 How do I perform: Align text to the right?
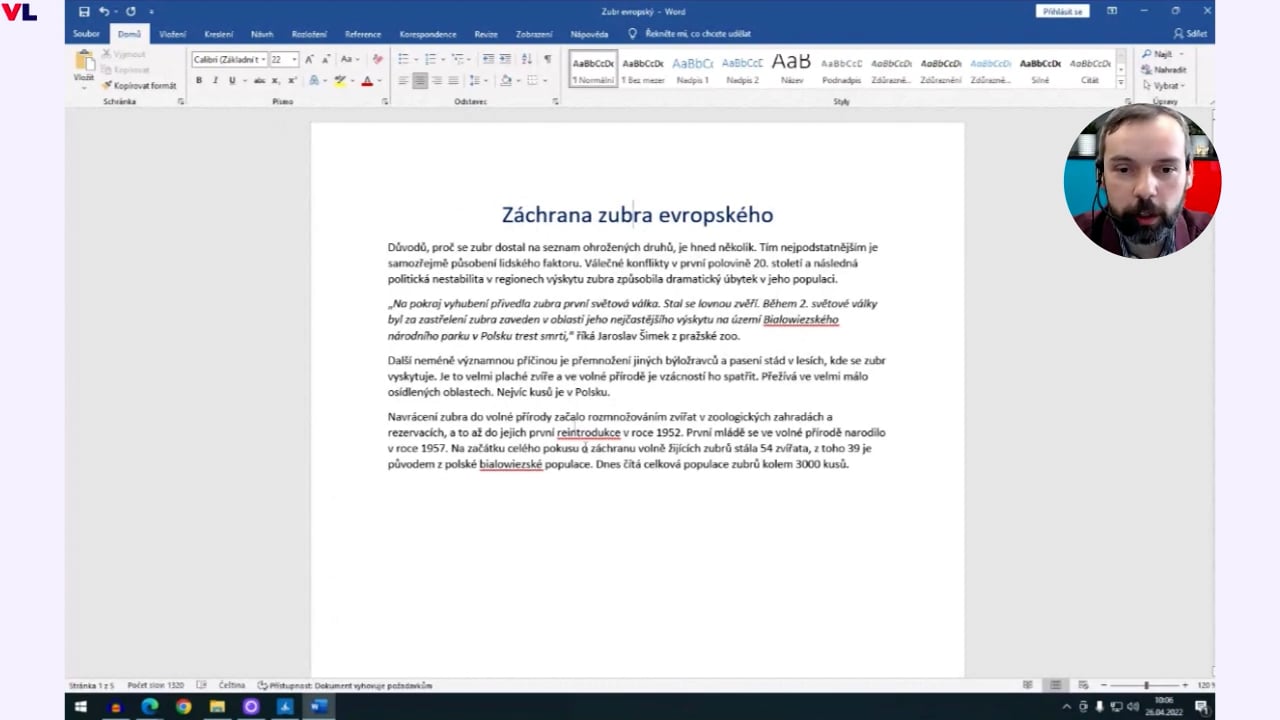[437, 80]
